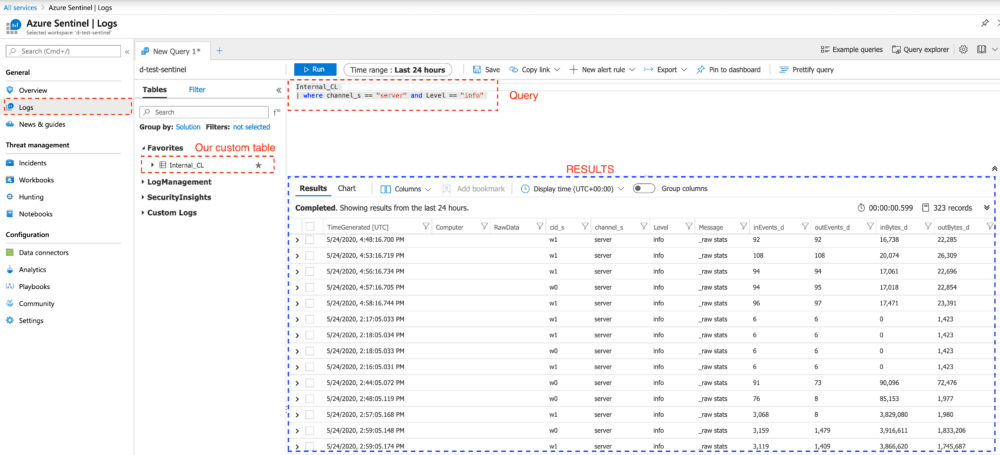Select the Results tab
The image size is (1000, 455).
(313, 188)
